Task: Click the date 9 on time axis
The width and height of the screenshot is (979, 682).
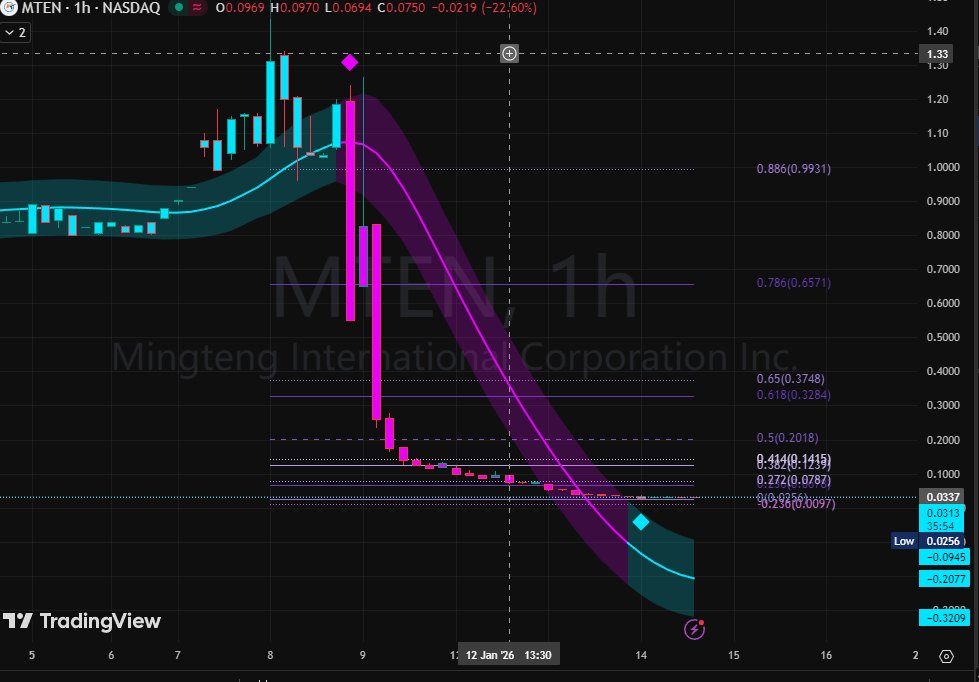Action: tap(363, 655)
